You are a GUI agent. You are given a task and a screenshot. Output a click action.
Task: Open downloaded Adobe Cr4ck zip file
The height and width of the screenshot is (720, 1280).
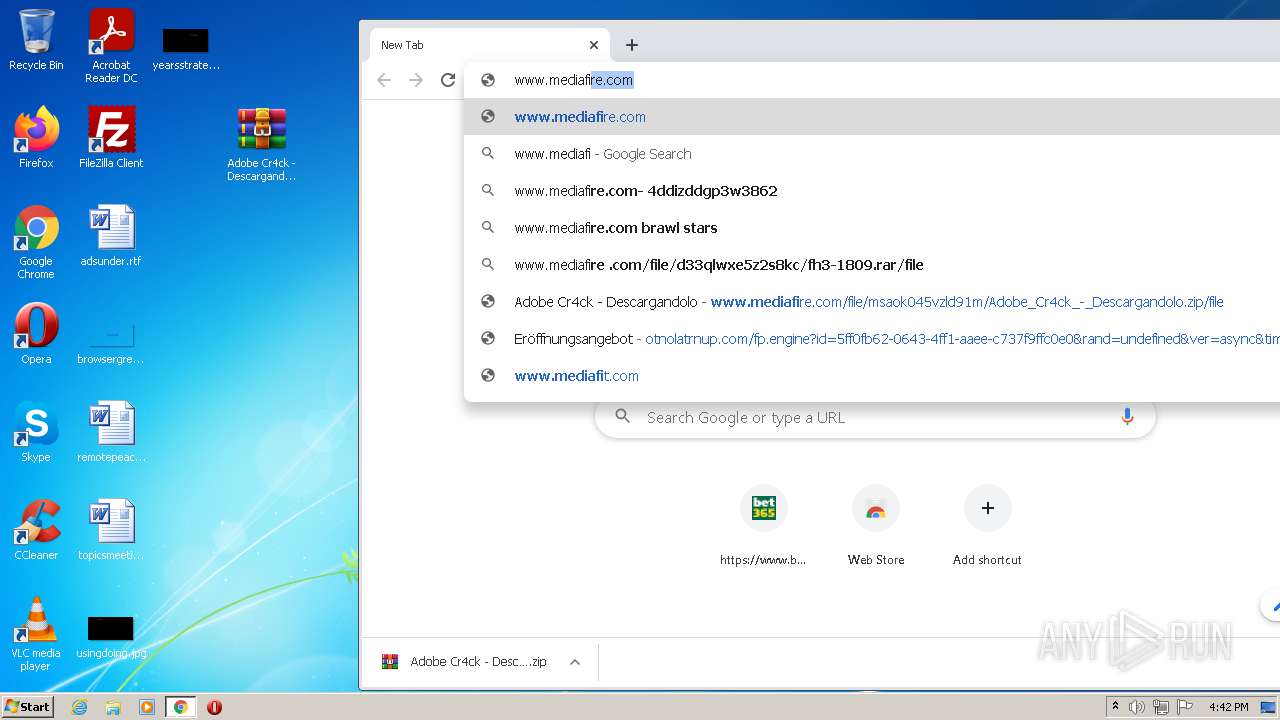pos(464,662)
